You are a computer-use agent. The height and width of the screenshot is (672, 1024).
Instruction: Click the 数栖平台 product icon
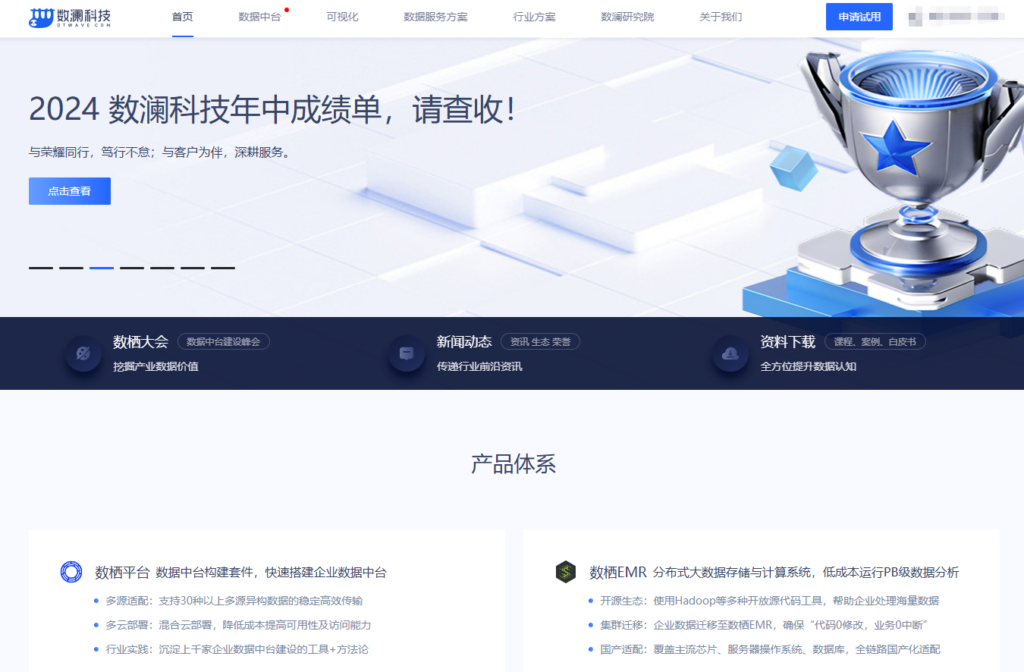coord(71,572)
